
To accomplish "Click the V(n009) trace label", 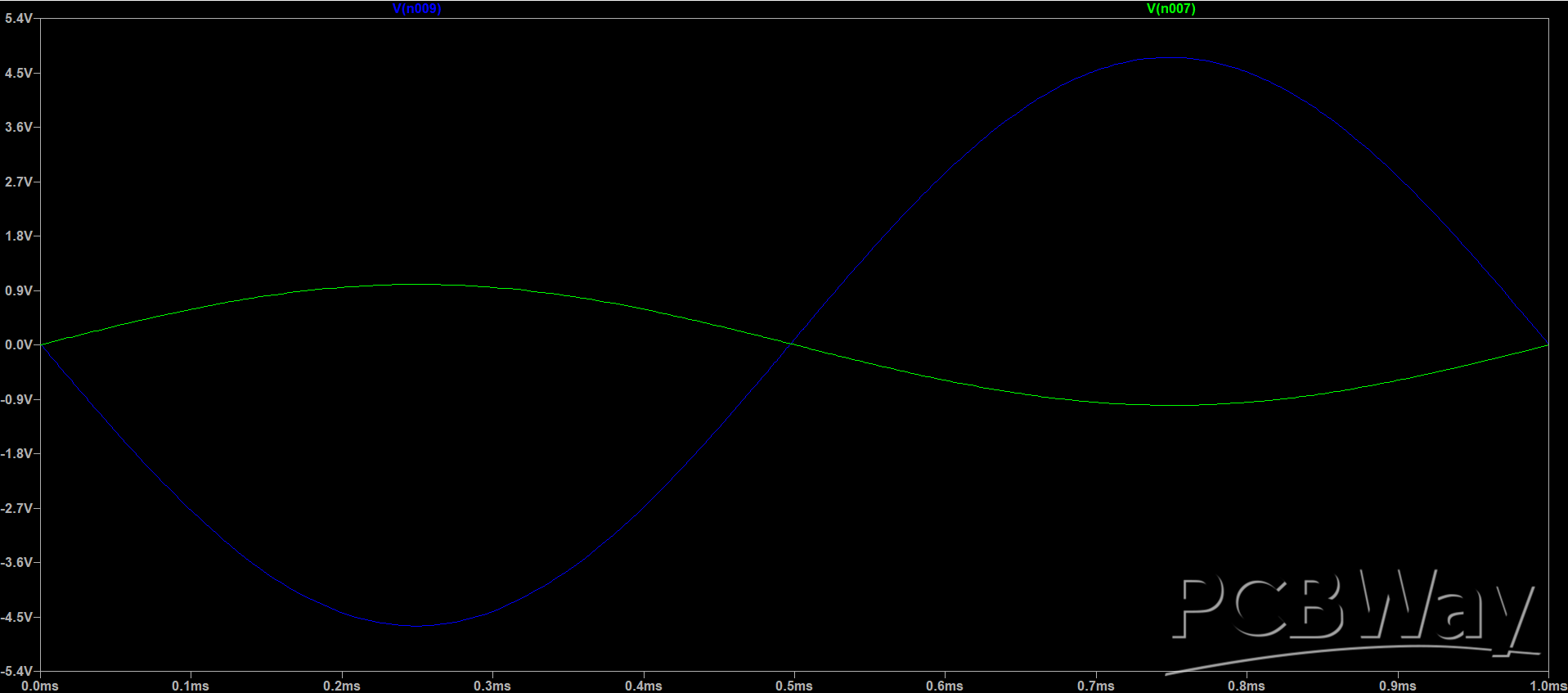I will (416, 9).
